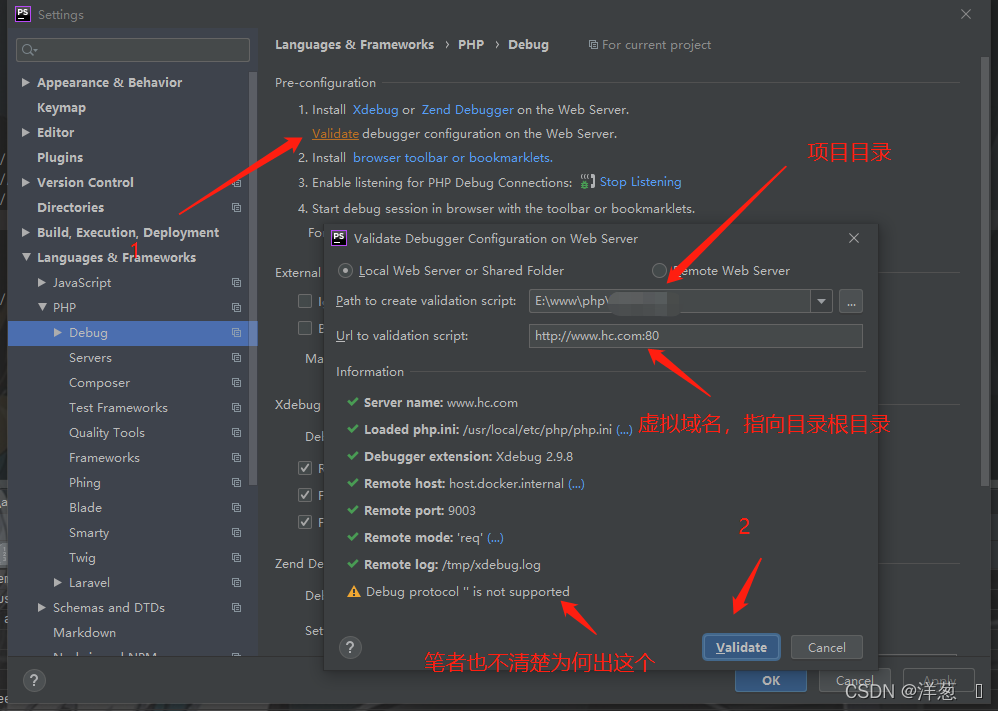Open help for the Validate Debugger dialog
Screen dimensions: 998x711
[x=350, y=647]
